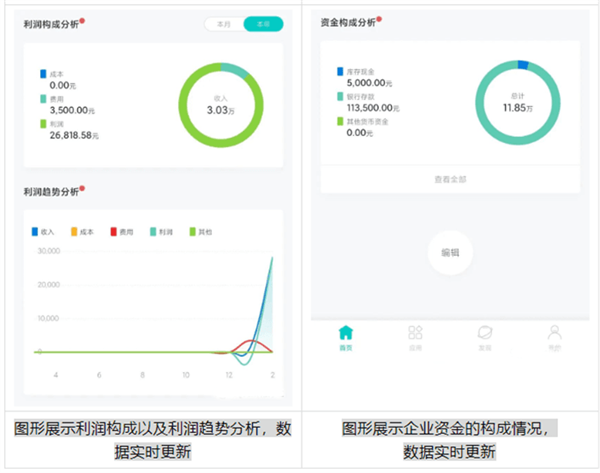Open the 我的 profile icon
600x473 pixels.
[x=554, y=337]
